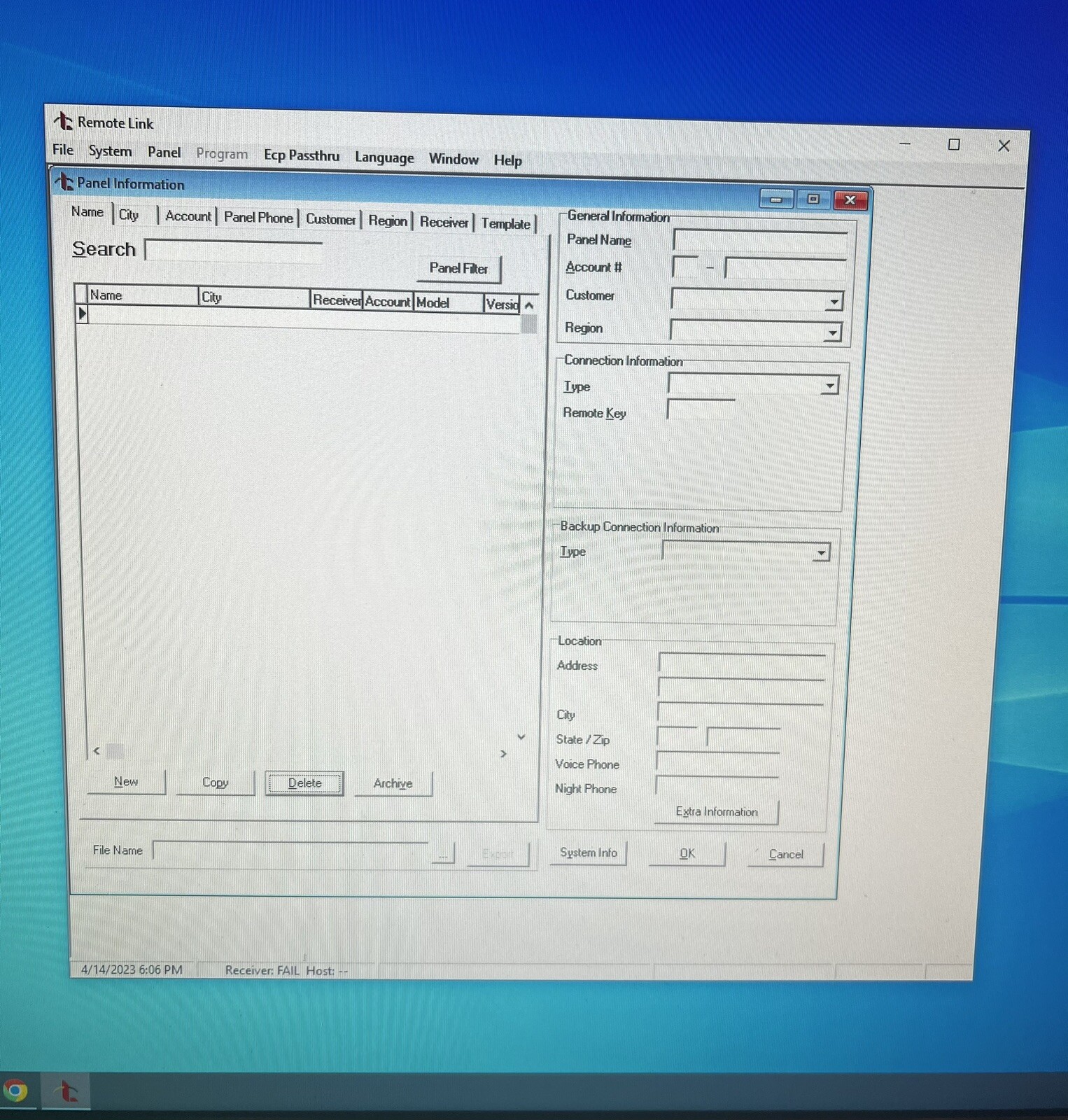Click the Extra Information button
Screen dimensions: 1068x1120
pyautogui.click(x=716, y=812)
